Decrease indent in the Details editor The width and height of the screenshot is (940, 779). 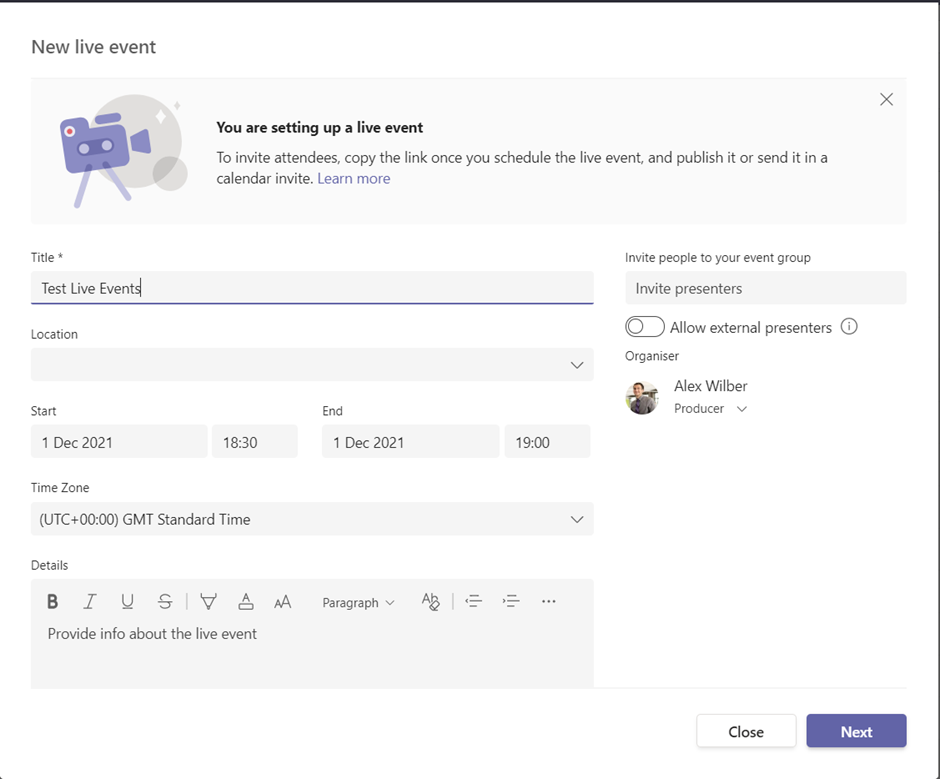473,602
